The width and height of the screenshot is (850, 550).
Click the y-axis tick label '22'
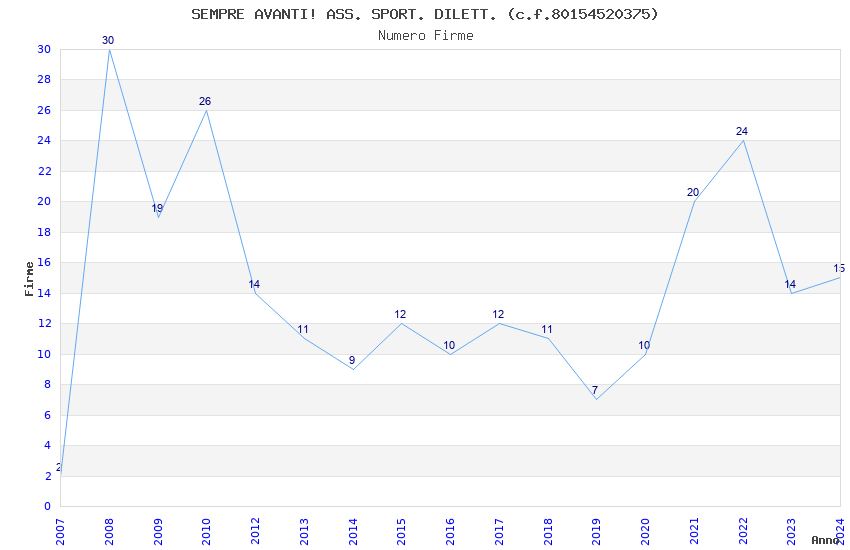point(44,171)
